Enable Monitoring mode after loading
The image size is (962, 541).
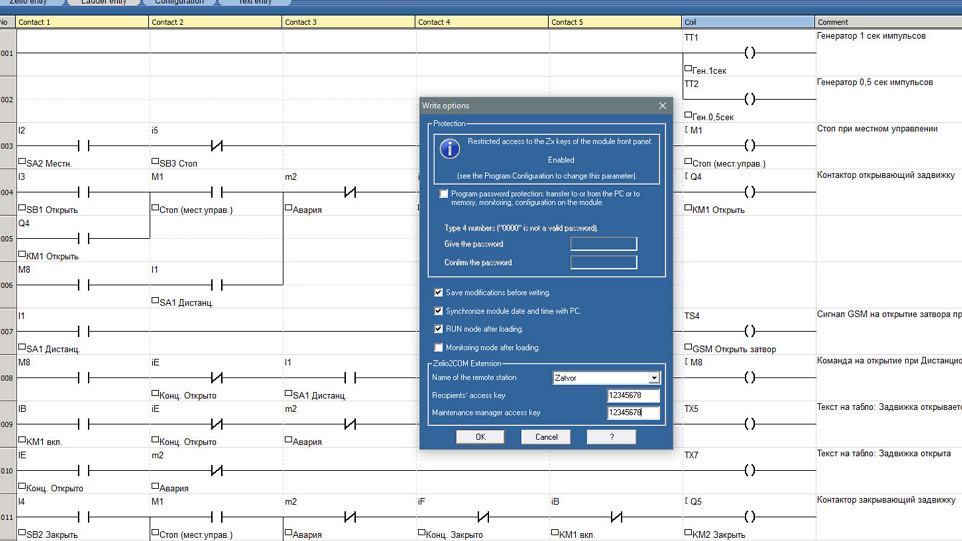pos(439,347)
